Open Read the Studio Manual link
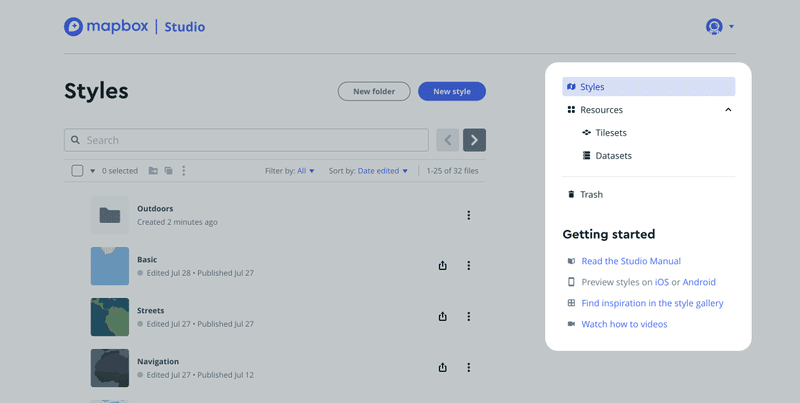The height and width of the screenshot is (403, 800). point(631,261)
